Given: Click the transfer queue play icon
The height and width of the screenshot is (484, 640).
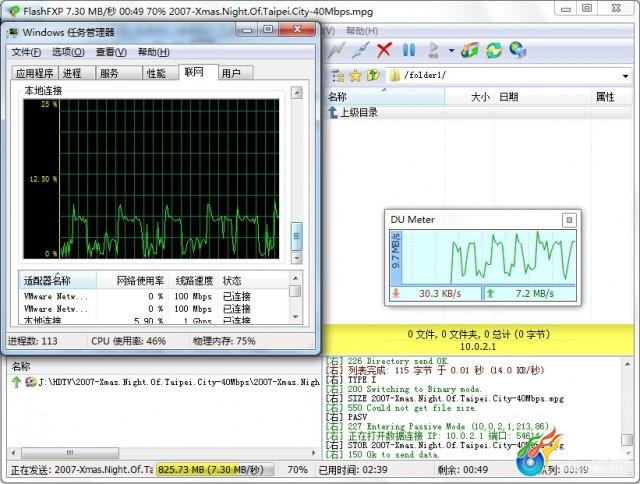Looking at the screenshot, I should click(433, 50).
